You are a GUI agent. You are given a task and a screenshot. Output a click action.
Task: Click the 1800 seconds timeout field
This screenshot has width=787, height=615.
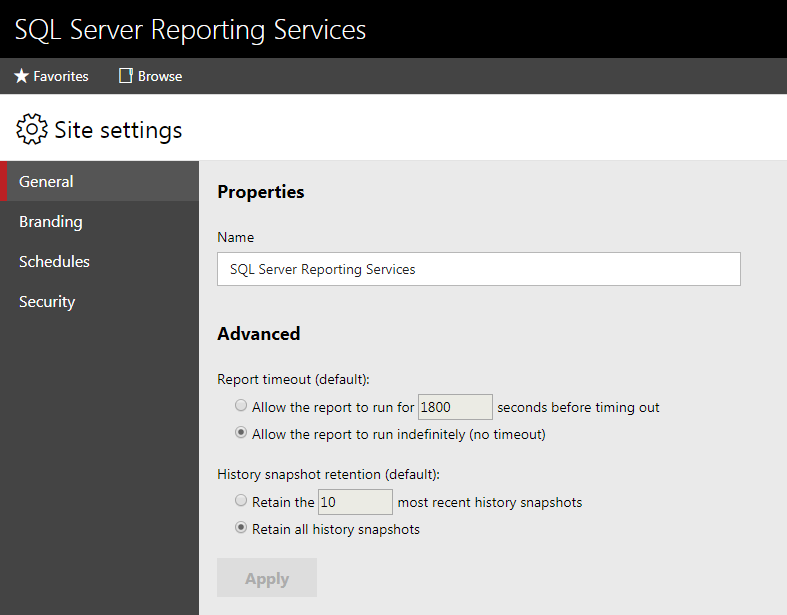click(455, 407)
